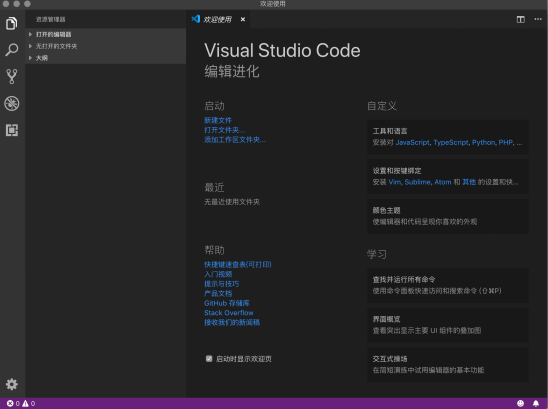Open the GitHub 存储库 link

227,303
